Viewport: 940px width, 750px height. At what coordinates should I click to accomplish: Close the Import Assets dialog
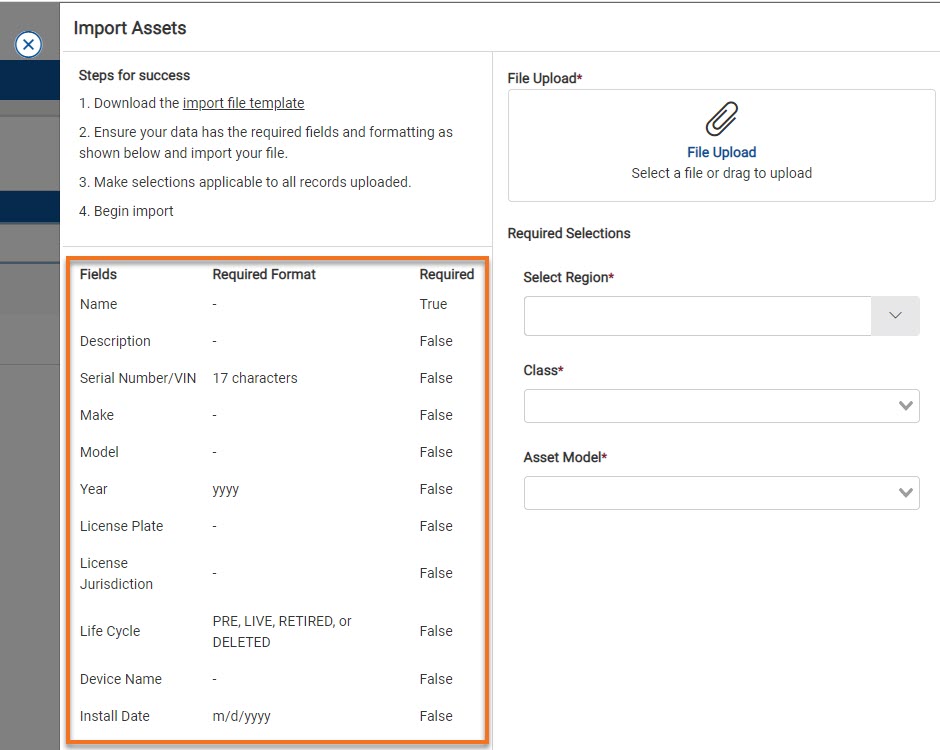(x=29, y=44)
